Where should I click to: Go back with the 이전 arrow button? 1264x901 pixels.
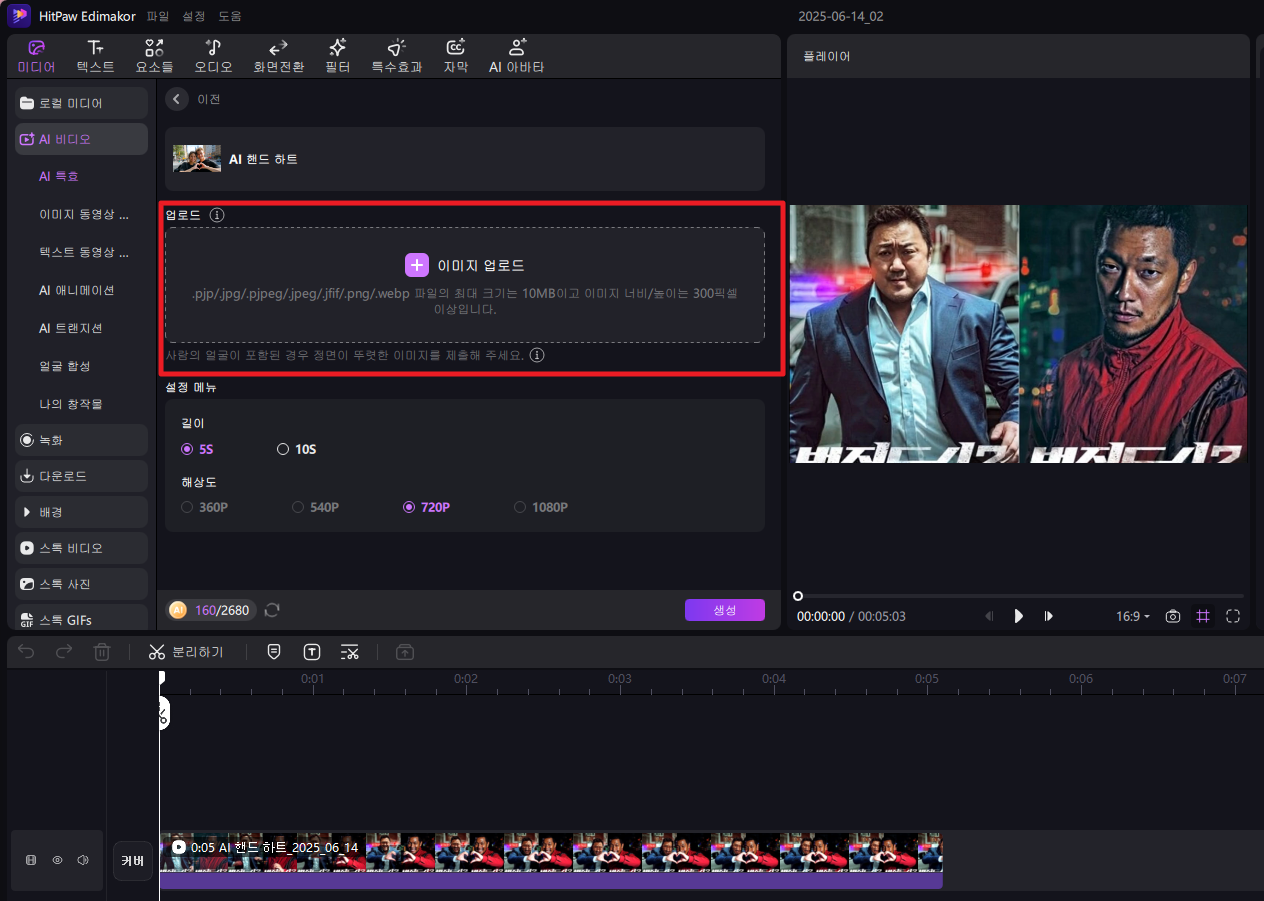(177, 99)
